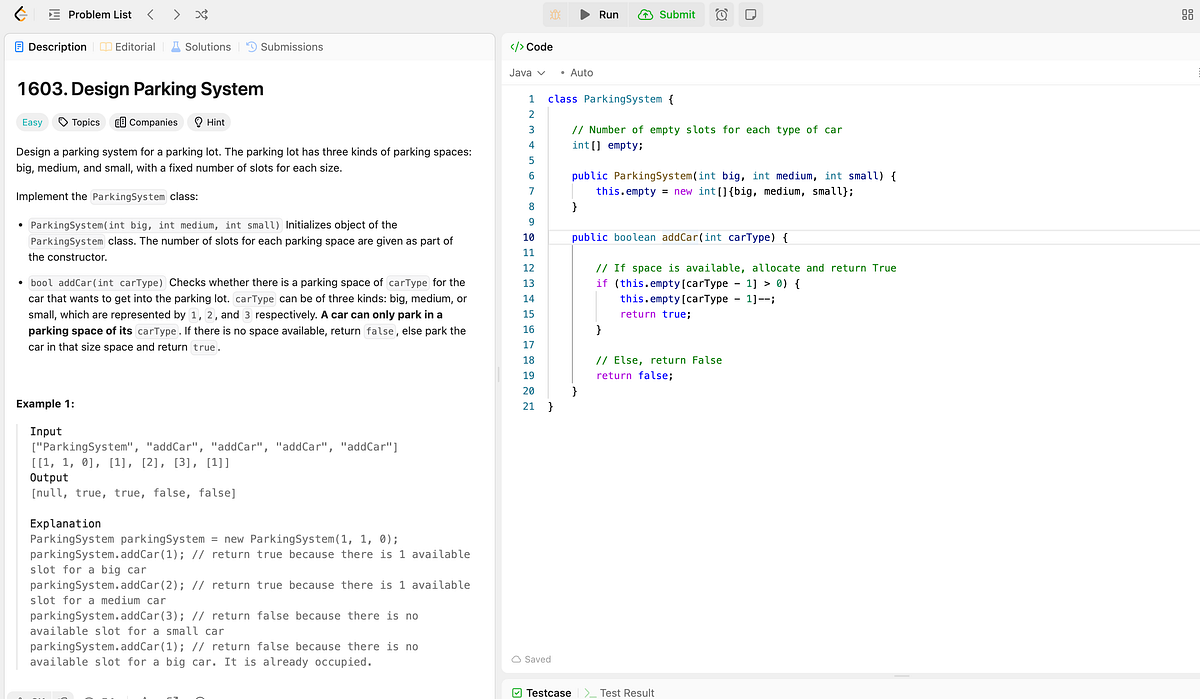Click the debug bug icon
Image resolution: width=1200 pixels, height=699 pixels.
[555, 14]
